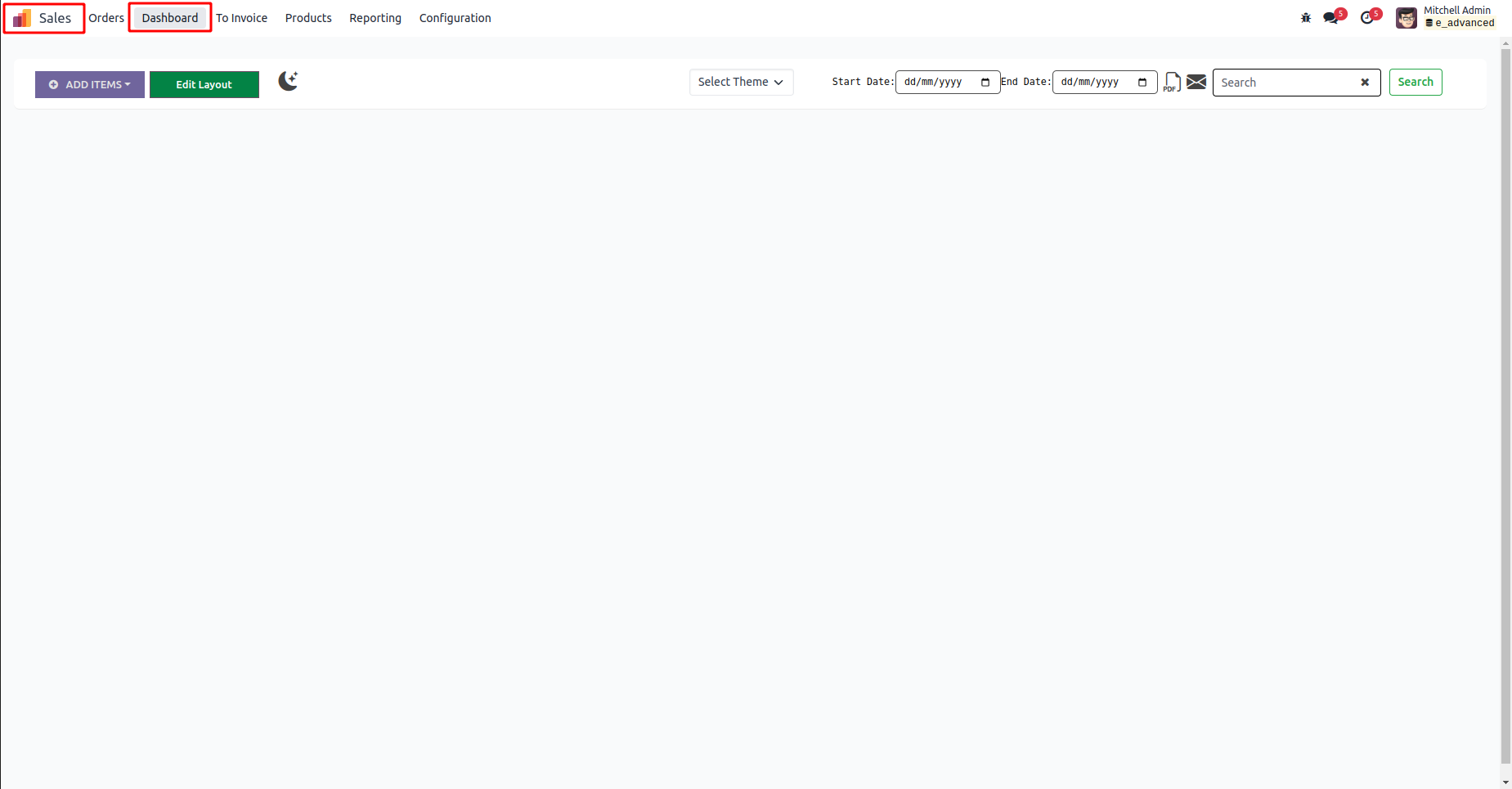The width and height of the screenshot is (1512, 789).
Task: Open the Select Theme dropdown
Action: tap(741, 82)
